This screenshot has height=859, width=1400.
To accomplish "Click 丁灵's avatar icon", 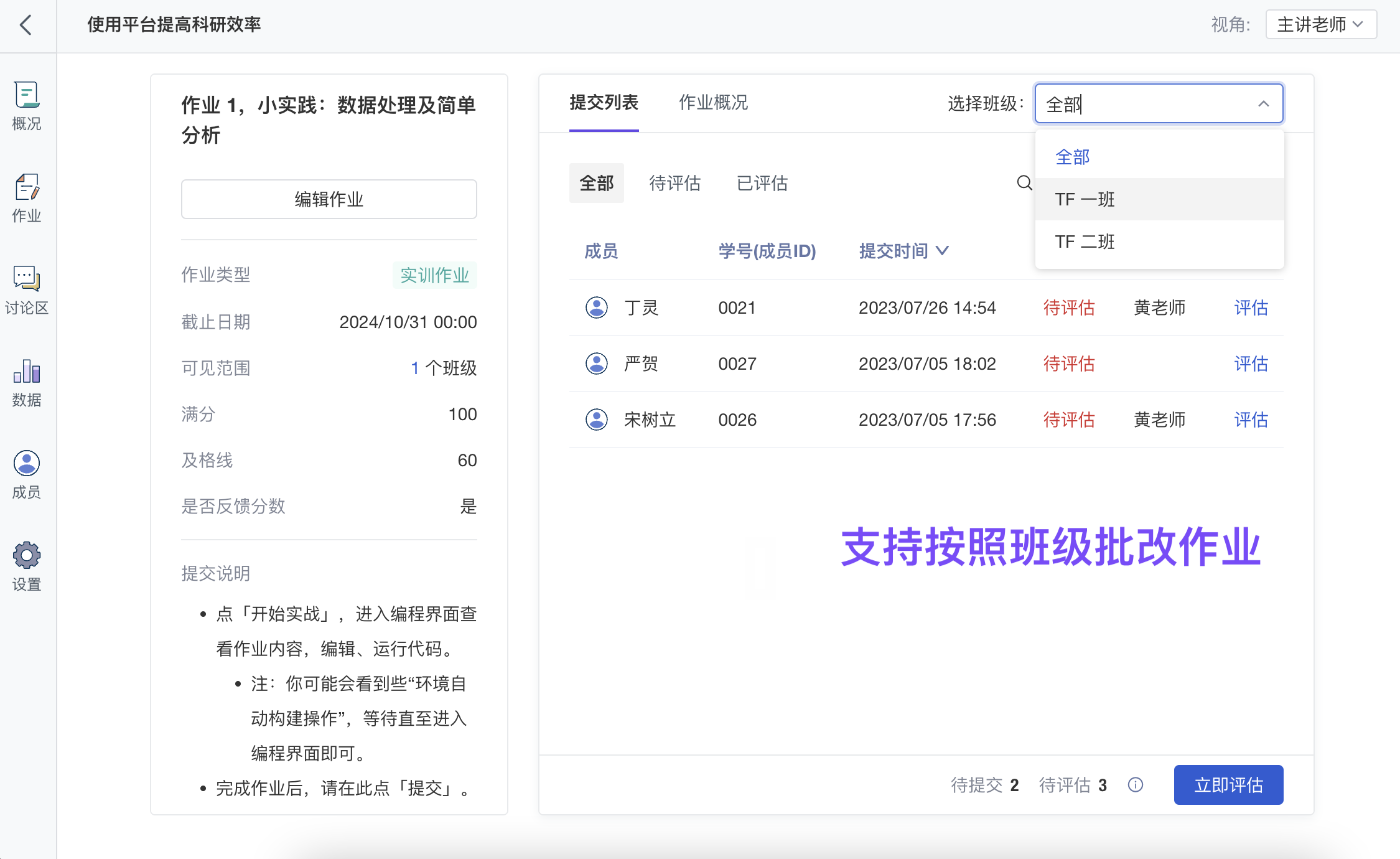I will 597,307.
